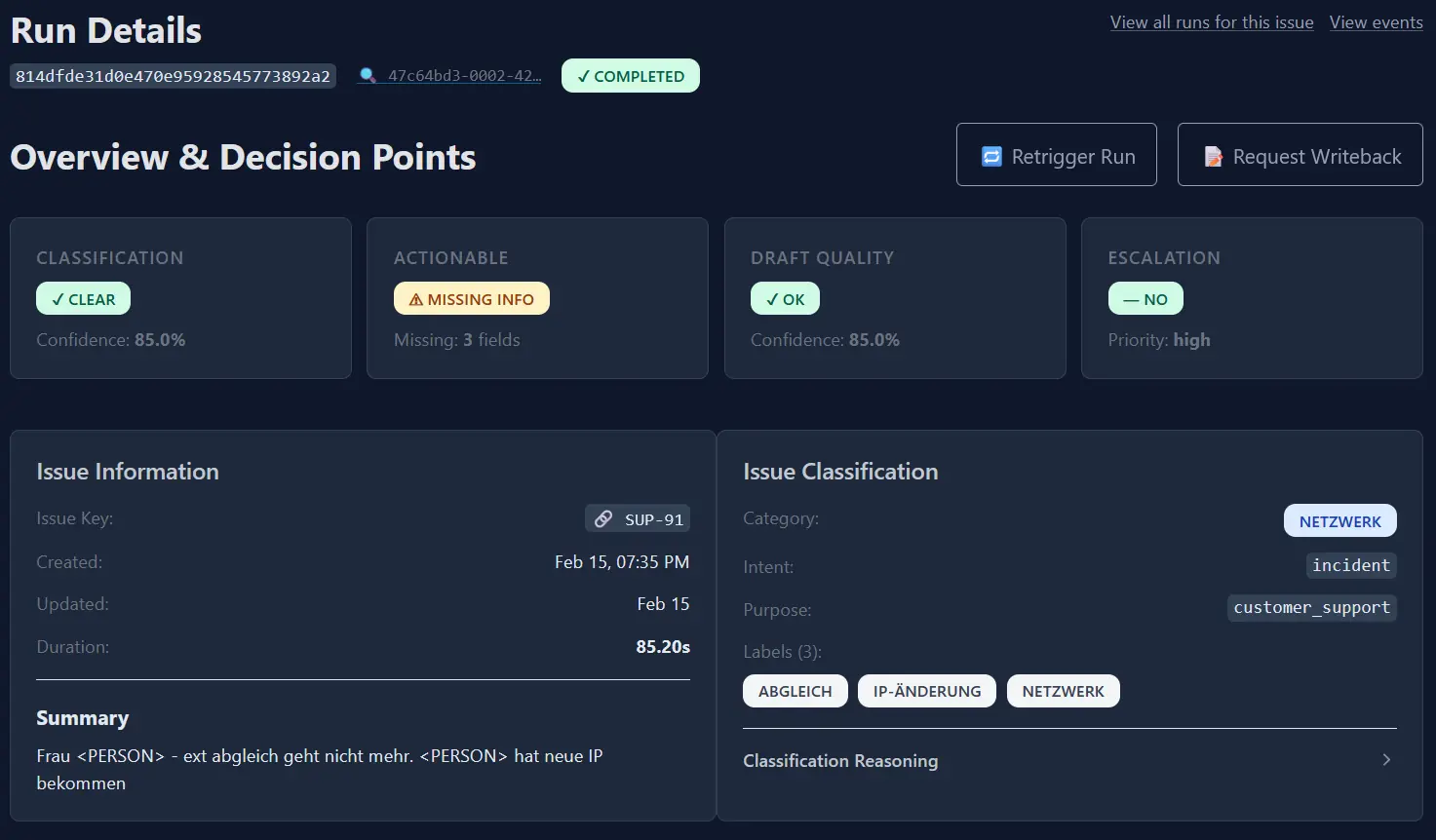Click the NETZWERK label chip under Labels
The height and width of the screenshot is (840, 1436).
point(1064,691)
